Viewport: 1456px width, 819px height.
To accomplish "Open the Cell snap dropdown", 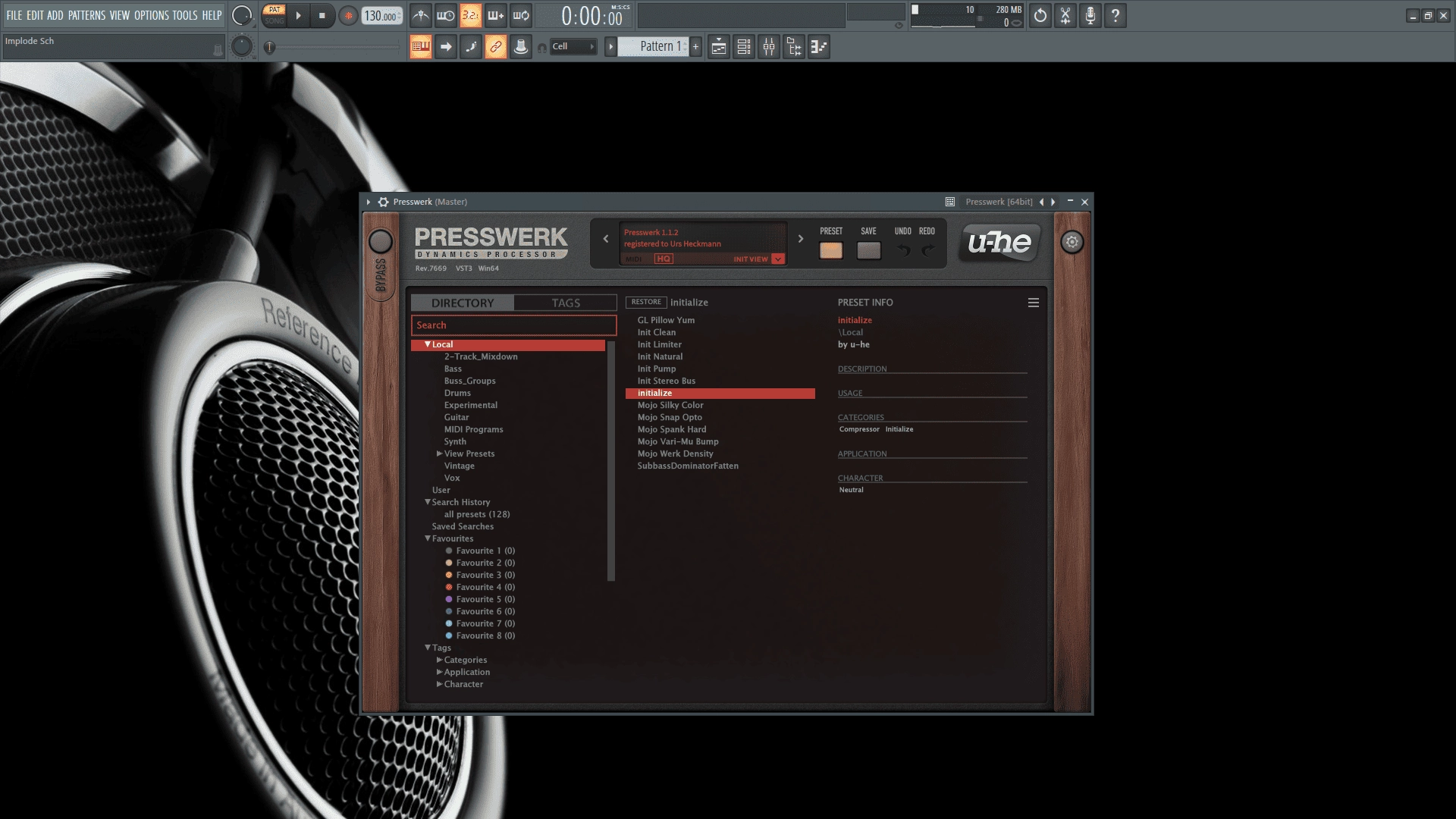I will (574, 47).
